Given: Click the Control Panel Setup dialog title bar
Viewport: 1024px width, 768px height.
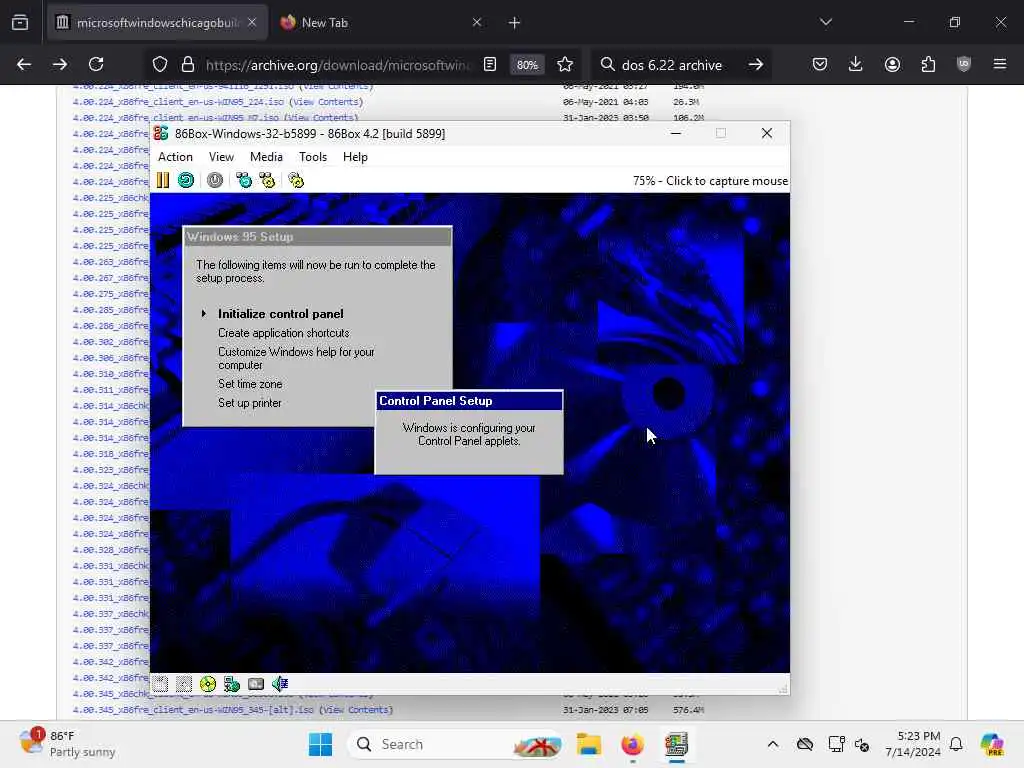Looking at the screenshot, I should [x=469, y=401].
